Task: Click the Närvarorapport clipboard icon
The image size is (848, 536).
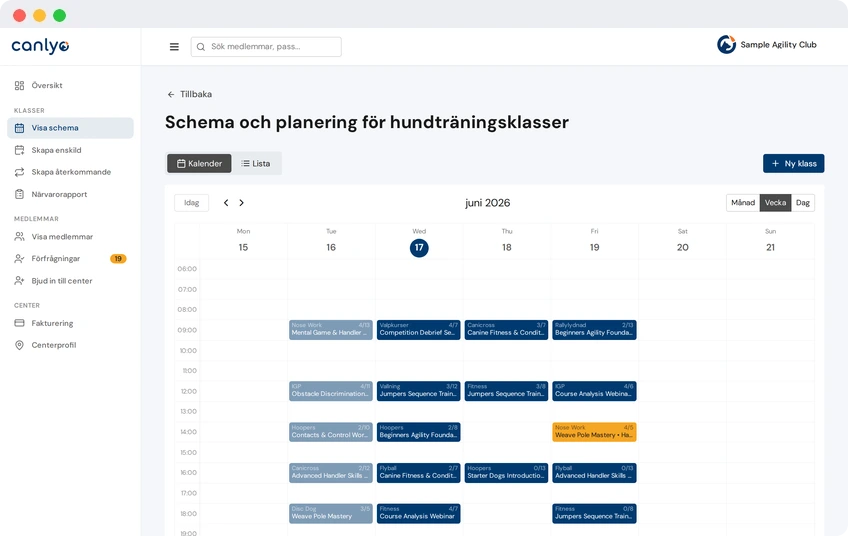Action: (x=19, y=194)
